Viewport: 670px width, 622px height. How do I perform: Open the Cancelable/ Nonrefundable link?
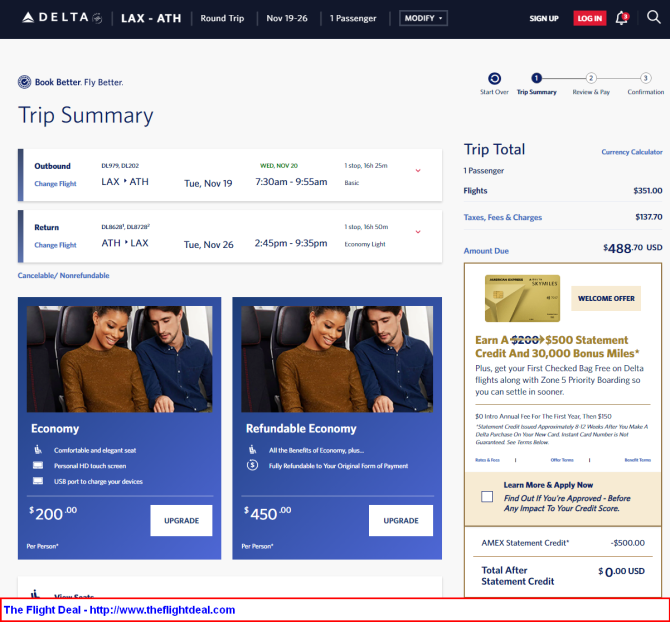[x=63, y=276]
